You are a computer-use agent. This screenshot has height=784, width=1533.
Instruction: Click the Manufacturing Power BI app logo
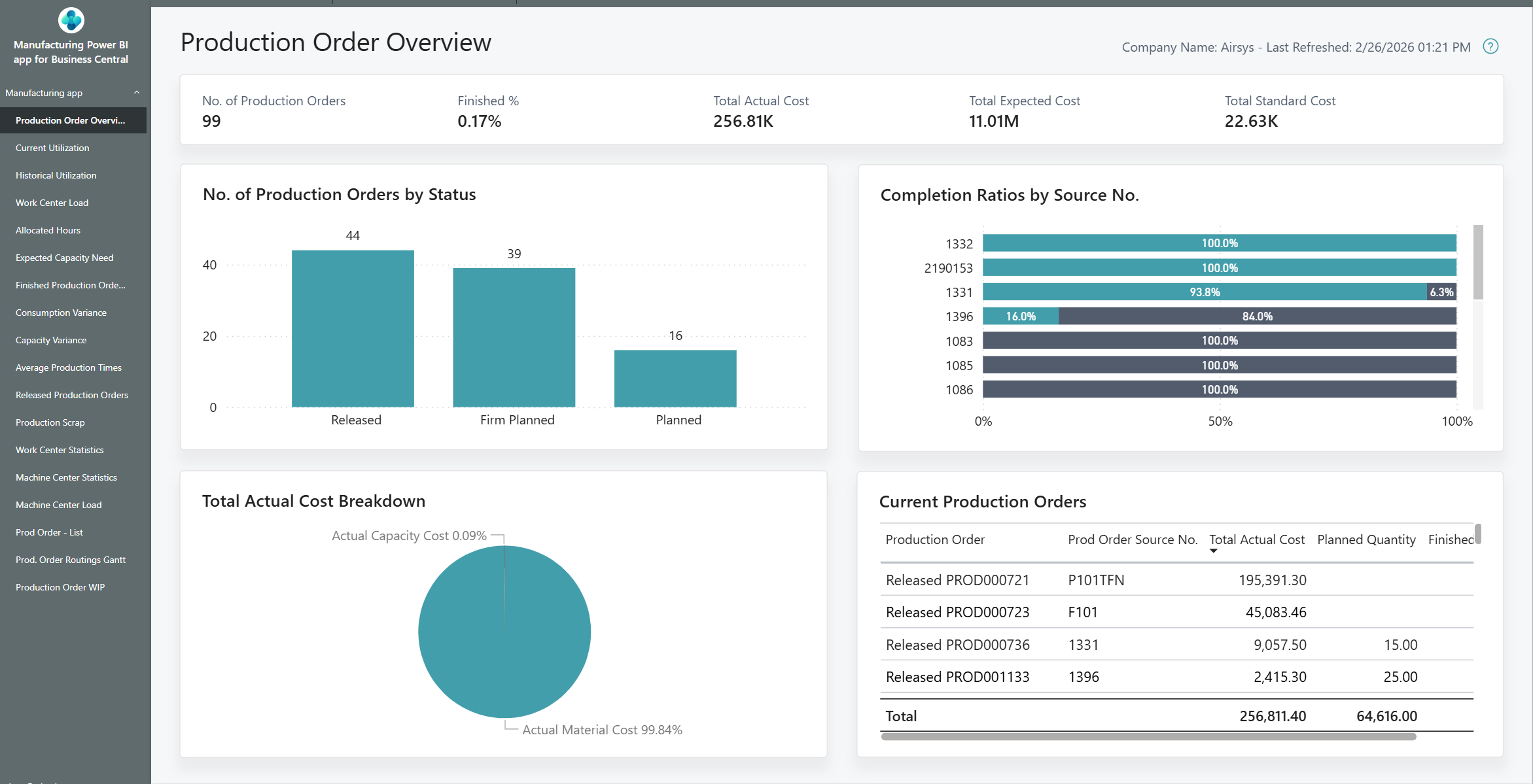[x=70, y=20]
